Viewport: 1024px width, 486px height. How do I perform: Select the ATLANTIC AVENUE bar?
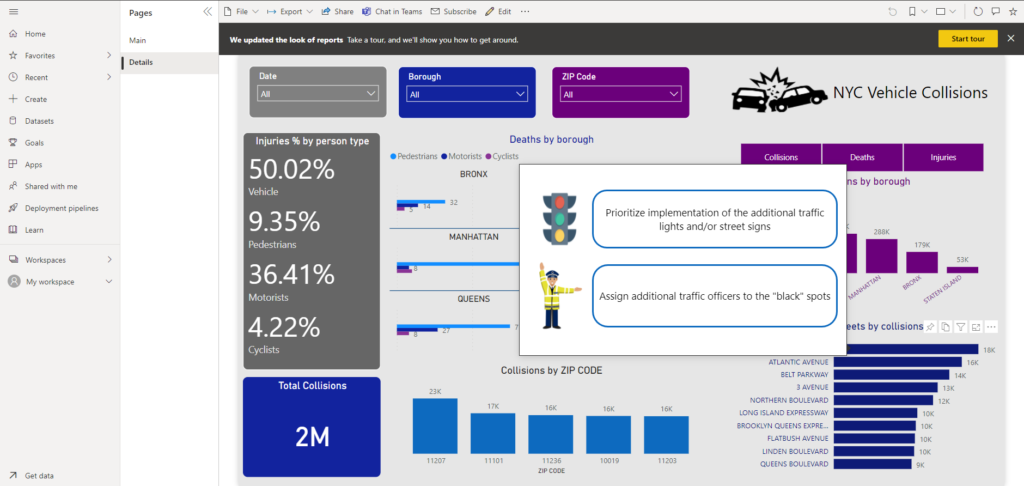(897, 362)
